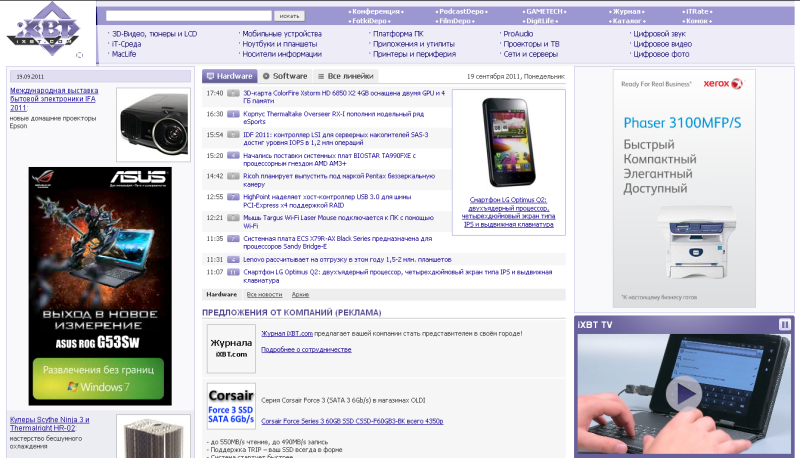Click the comment badge of the 15:54 news item
Screen dimensions: 800x458
(233, 135)
